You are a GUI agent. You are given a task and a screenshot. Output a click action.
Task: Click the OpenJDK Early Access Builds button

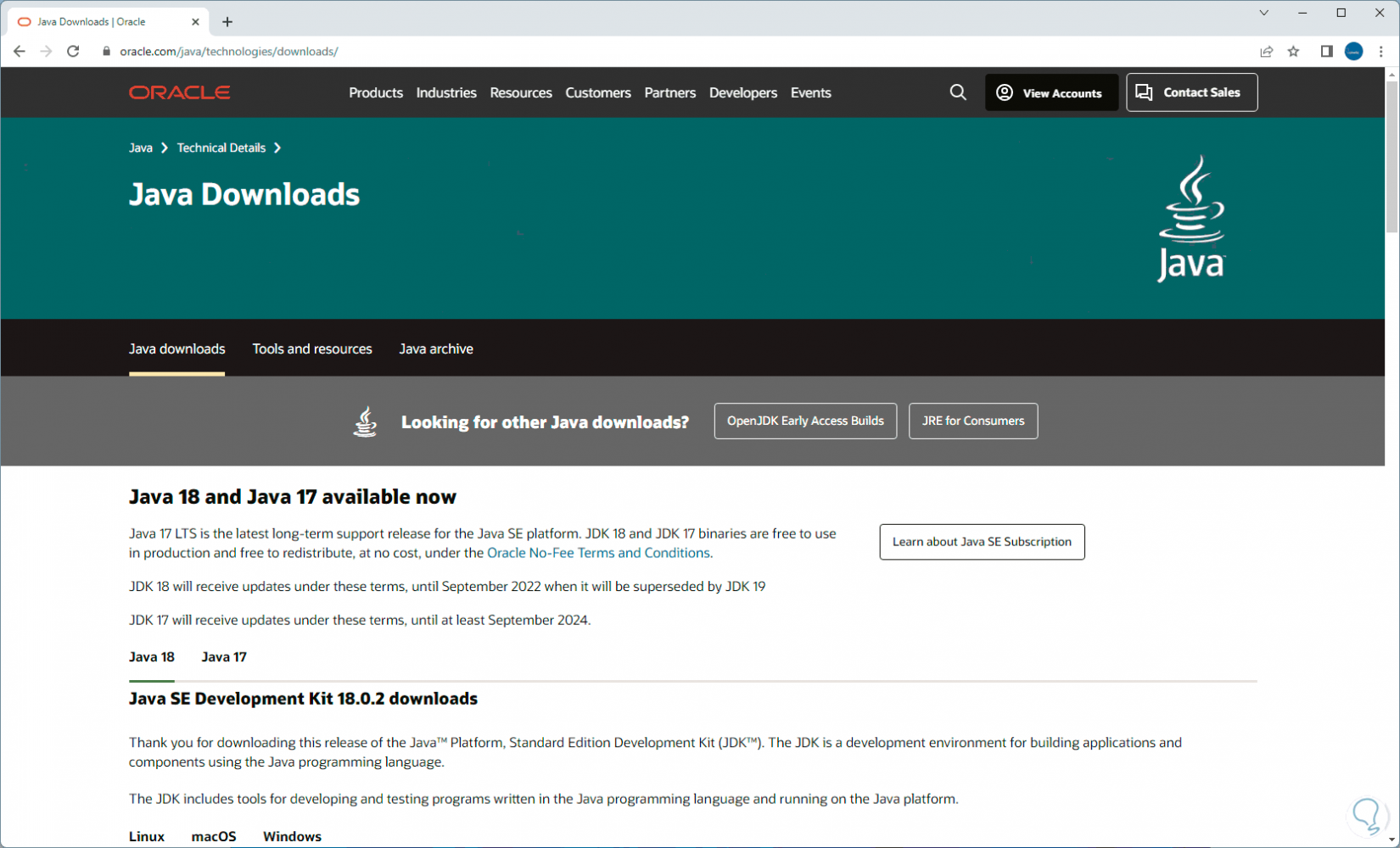805,421
